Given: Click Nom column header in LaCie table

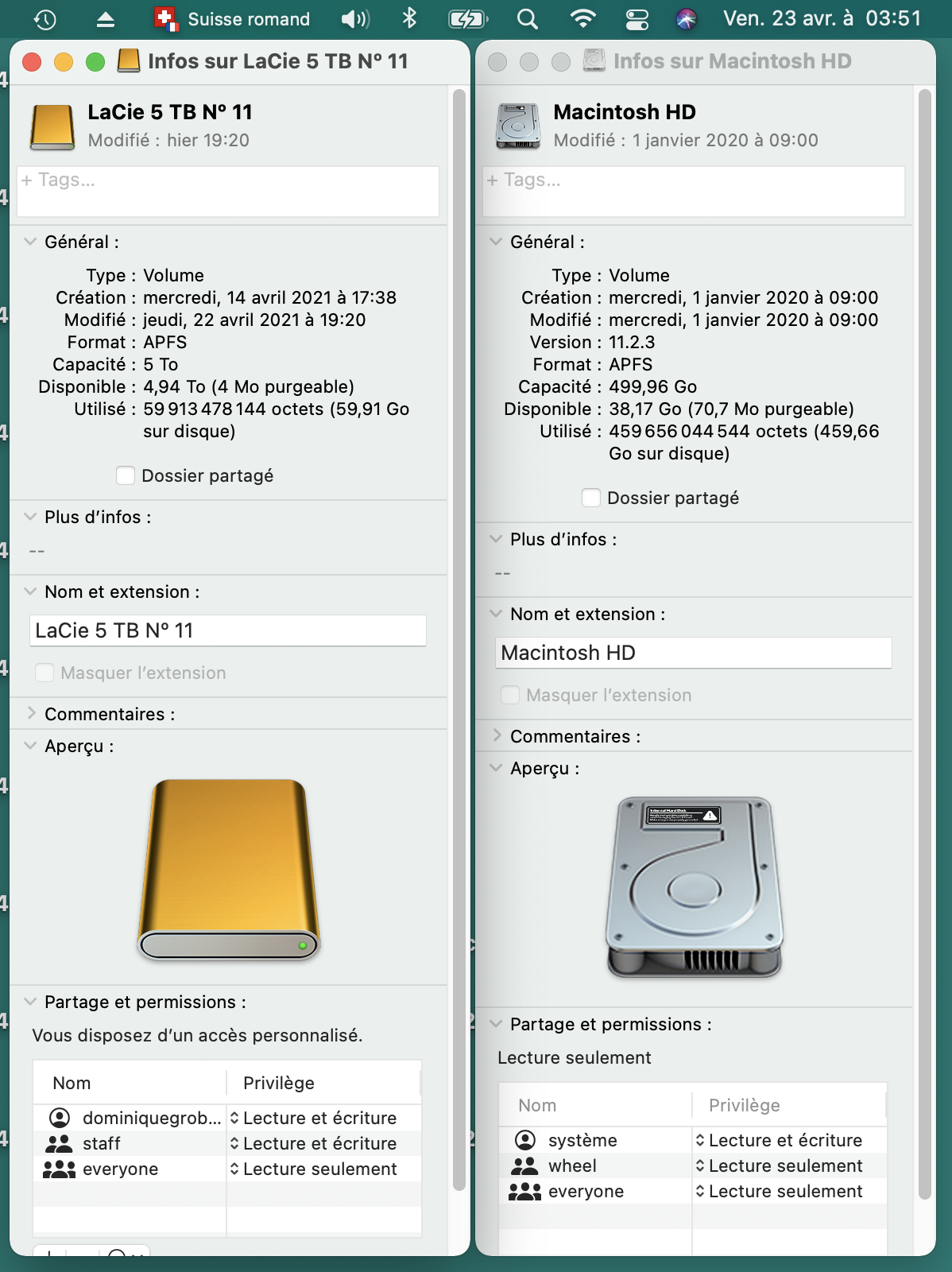Looking at the screenshot, I should click(x=130, y=1083).
